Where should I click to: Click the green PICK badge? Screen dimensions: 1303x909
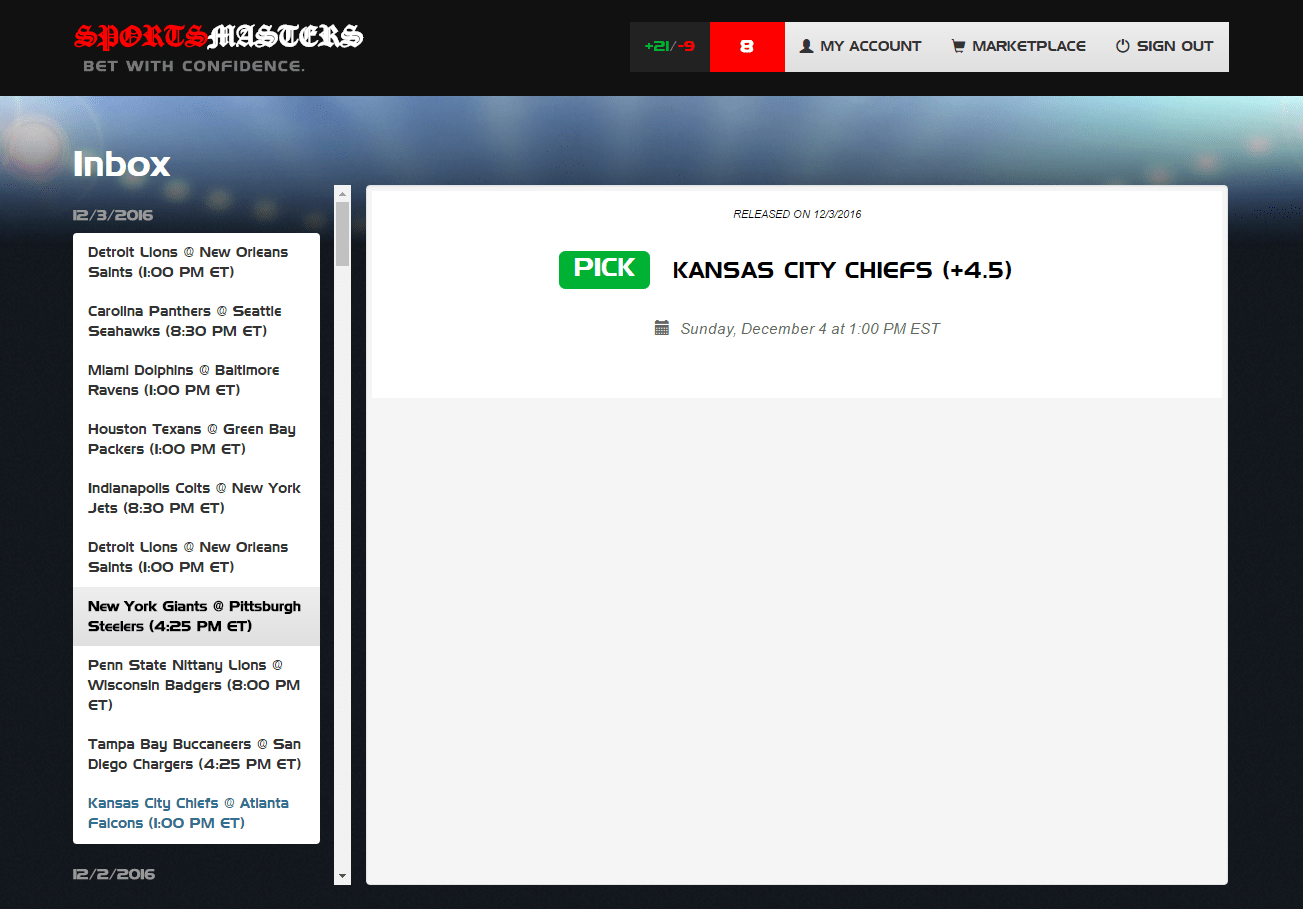(603, 269)
